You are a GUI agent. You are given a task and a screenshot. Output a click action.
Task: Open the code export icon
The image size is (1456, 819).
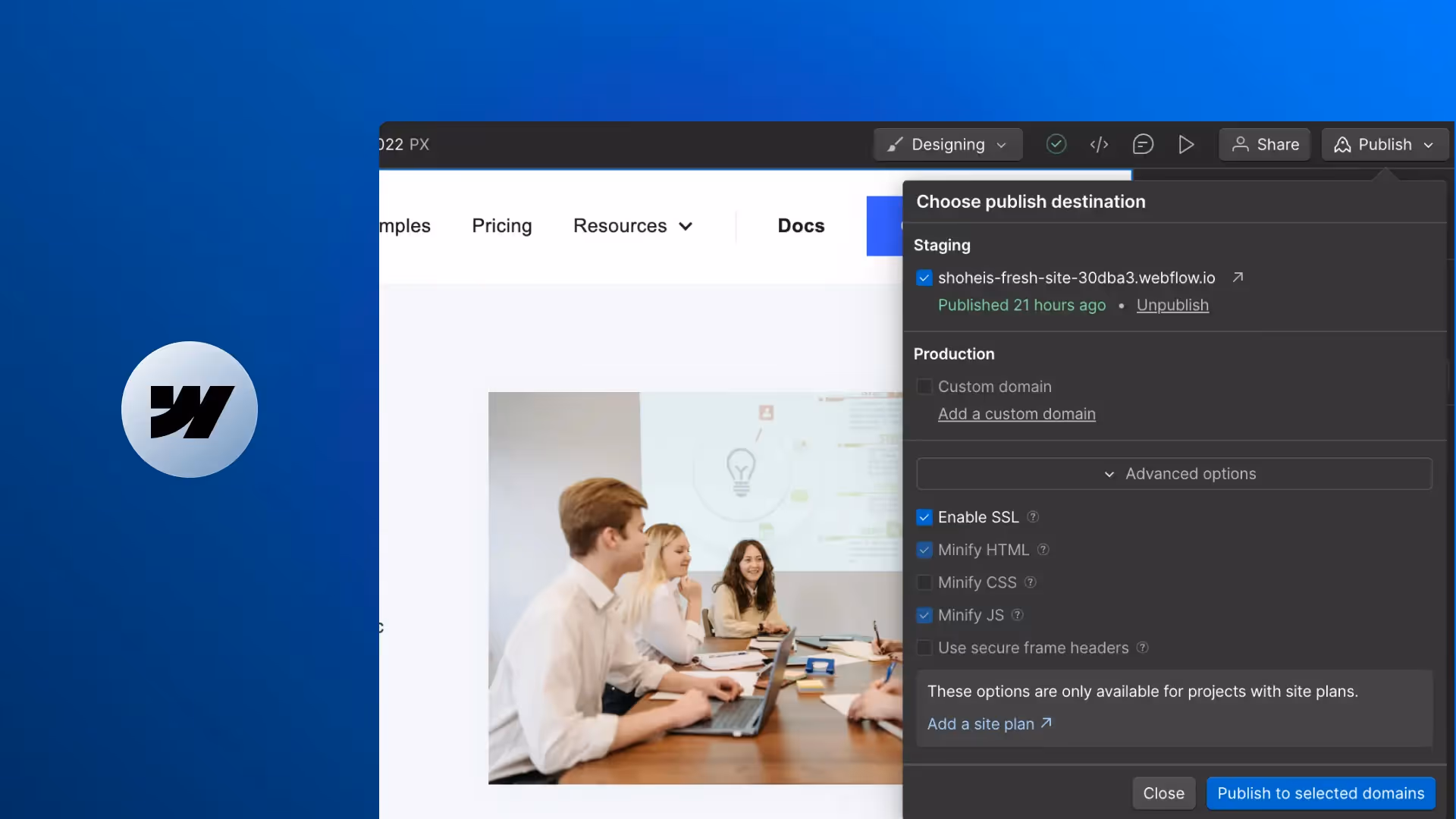(x=1099, y=144)
